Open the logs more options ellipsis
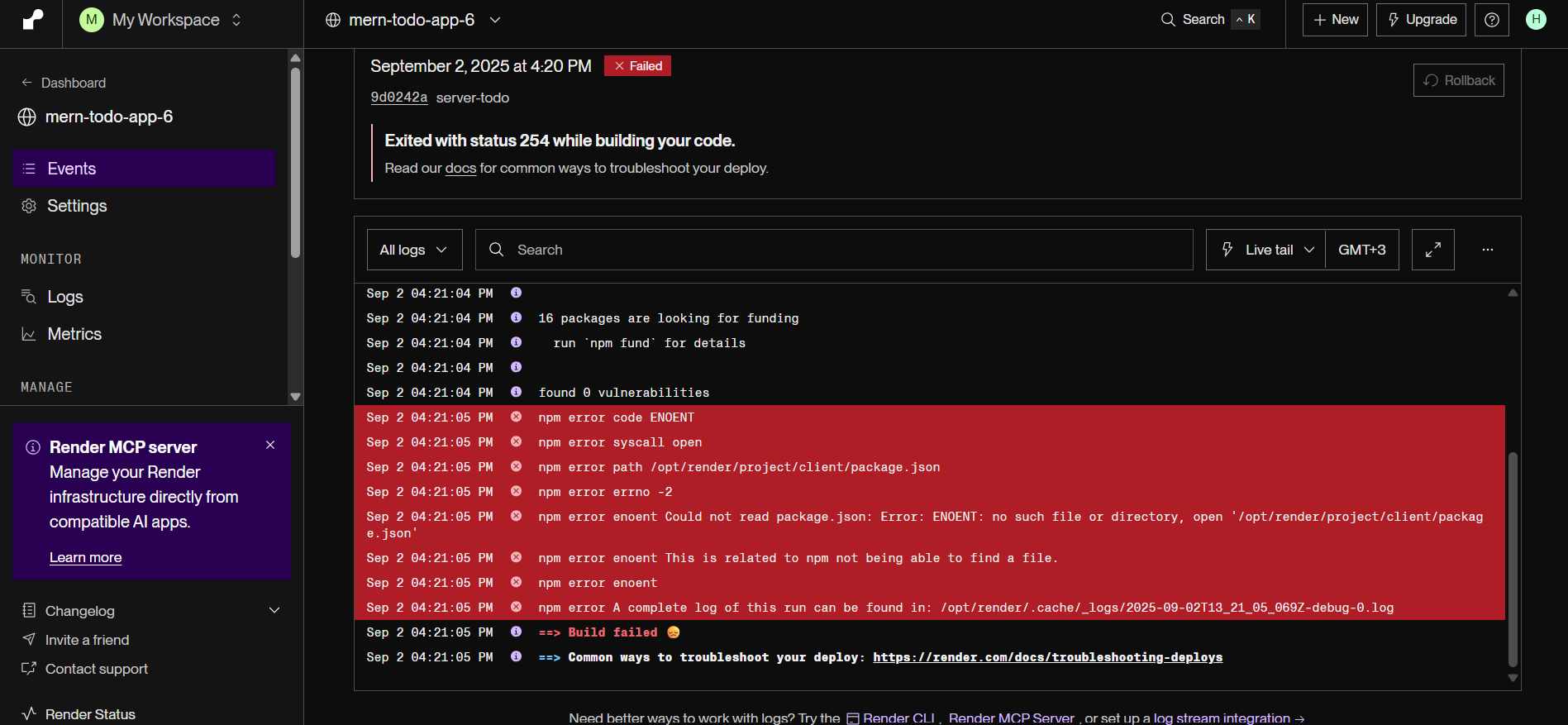Viewport: 1568px width, 725px height. click(x=1488, y=250)
